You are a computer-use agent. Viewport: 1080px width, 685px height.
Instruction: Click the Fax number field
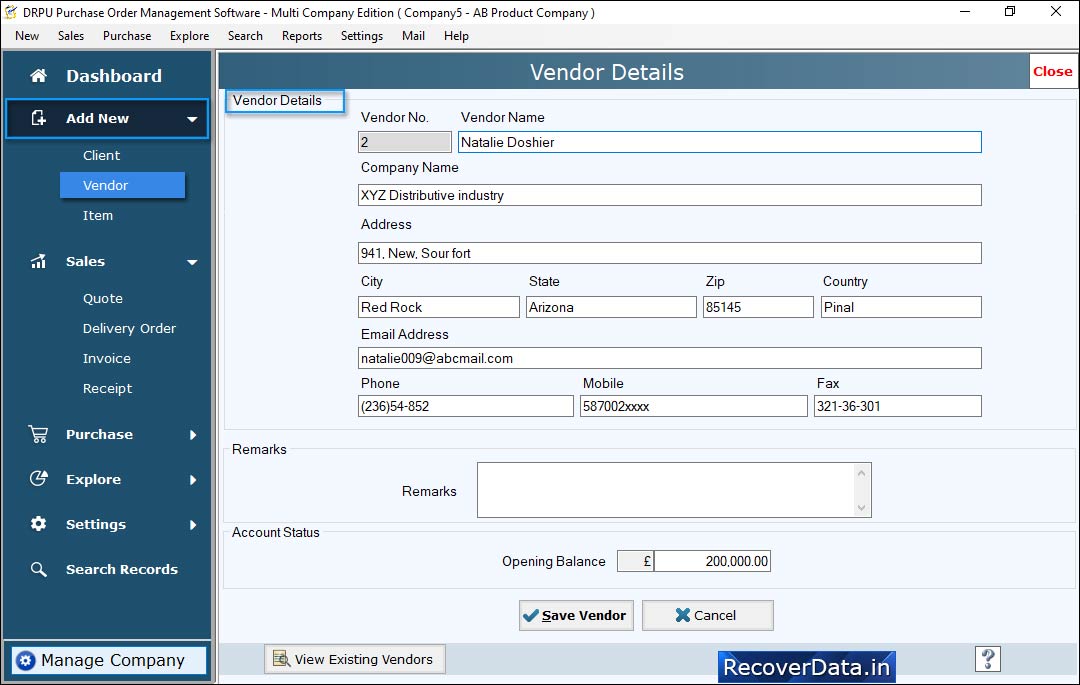tap(897, 406)
